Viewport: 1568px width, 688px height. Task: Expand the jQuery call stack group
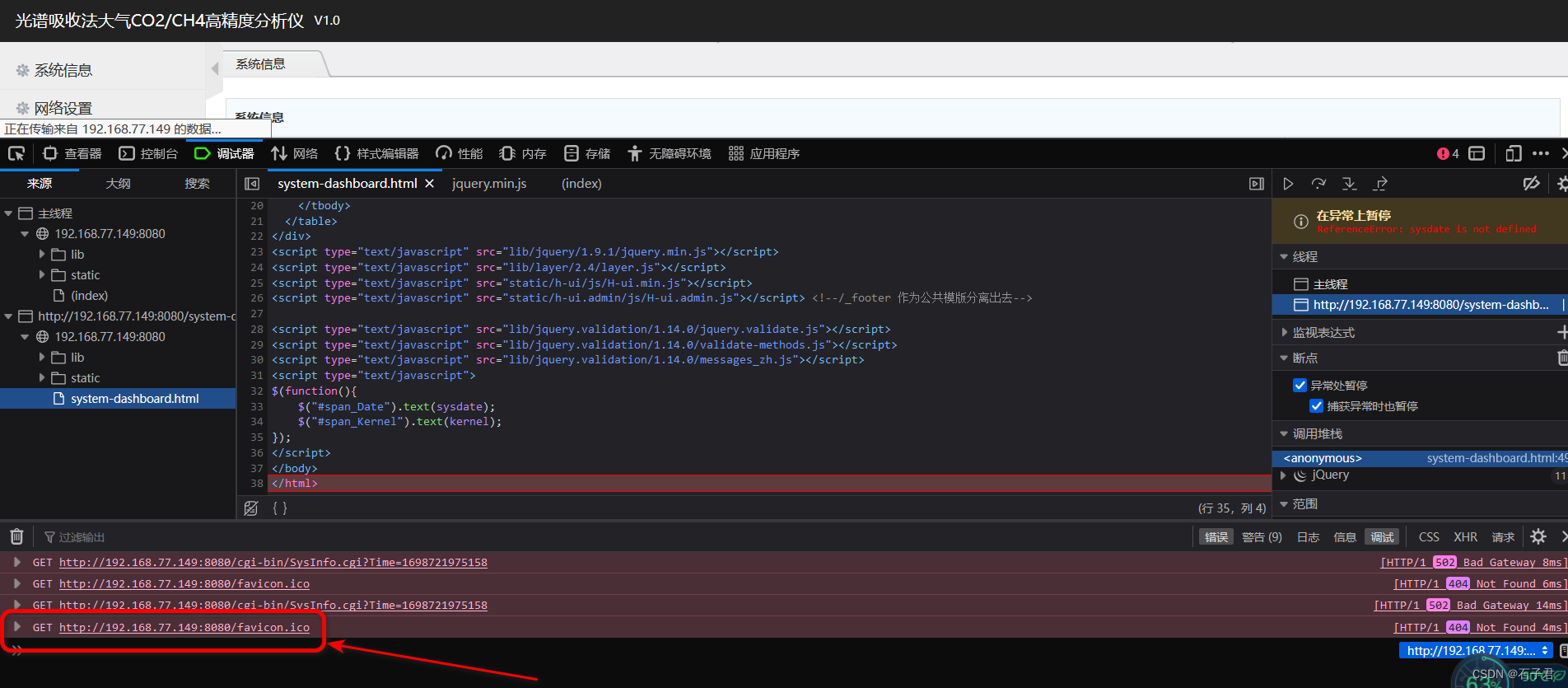tap(1283, 475)
